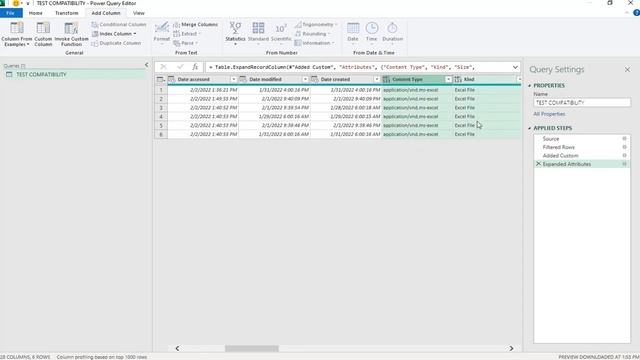Click in the formula bar text
The image size is (640, 360).
coord(341,67)
